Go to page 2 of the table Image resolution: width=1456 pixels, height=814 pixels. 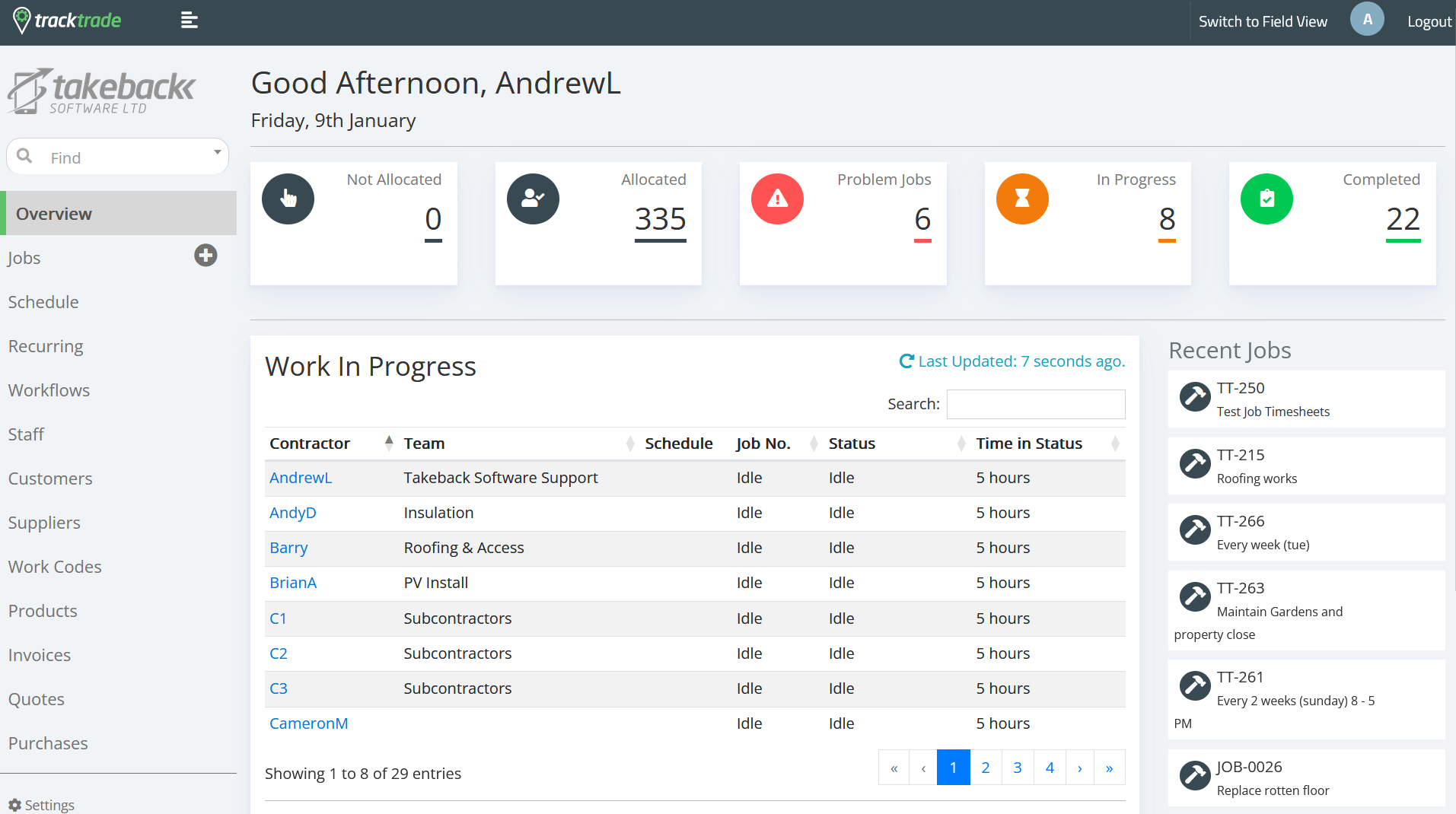pyautogui.click(x=986, y=768)
